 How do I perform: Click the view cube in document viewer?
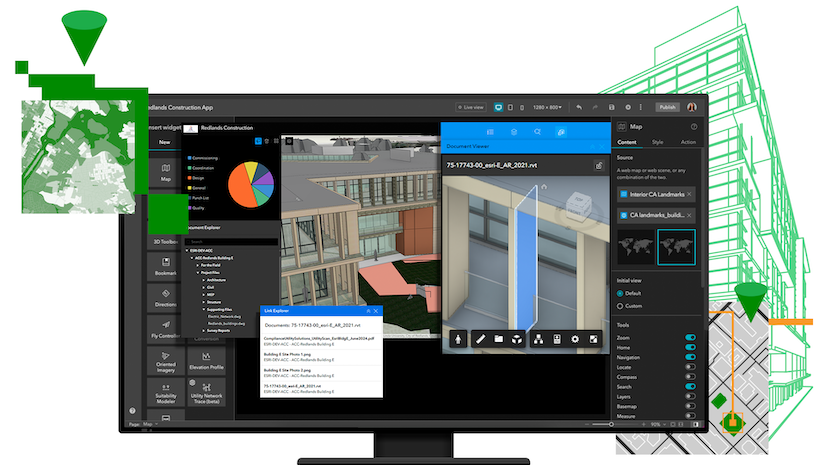tap(578, 205)
